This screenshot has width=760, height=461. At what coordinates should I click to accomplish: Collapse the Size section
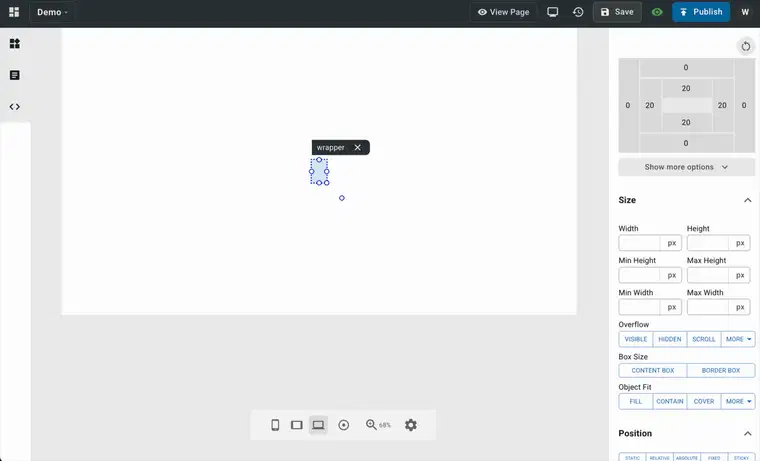(x=747, y=200)
